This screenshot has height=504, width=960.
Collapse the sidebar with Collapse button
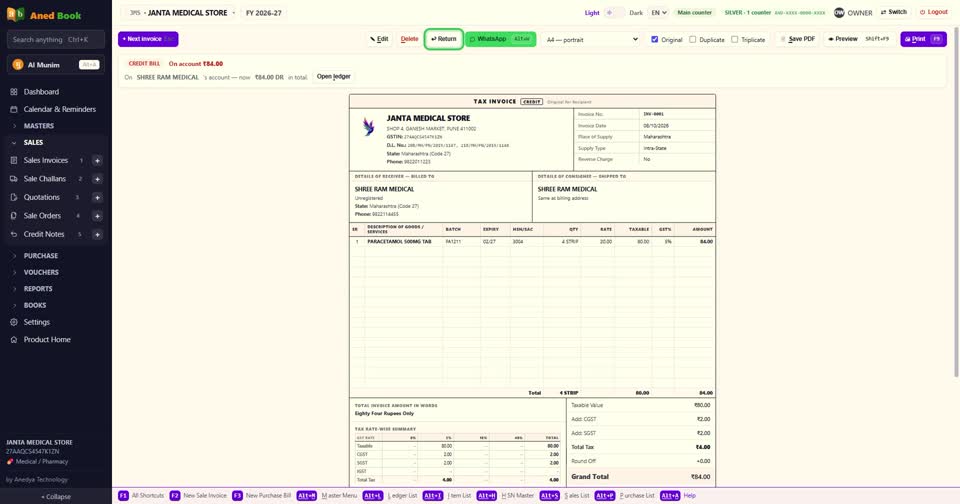point(56,497)
